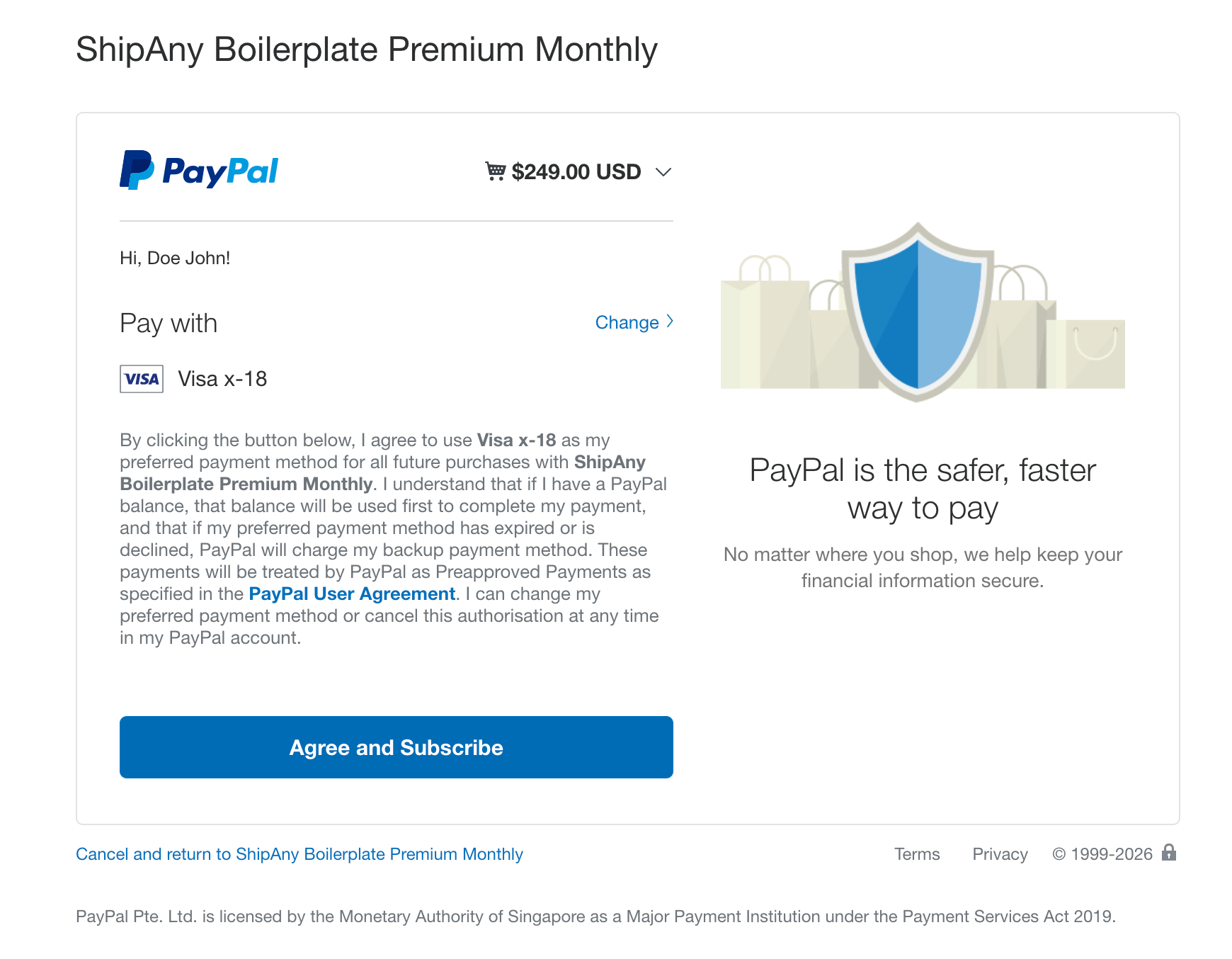Click the ShipAny Boilerplate Premium Monthly page title
This screenshot has width=1232, height=959.
tap(367, 50)
